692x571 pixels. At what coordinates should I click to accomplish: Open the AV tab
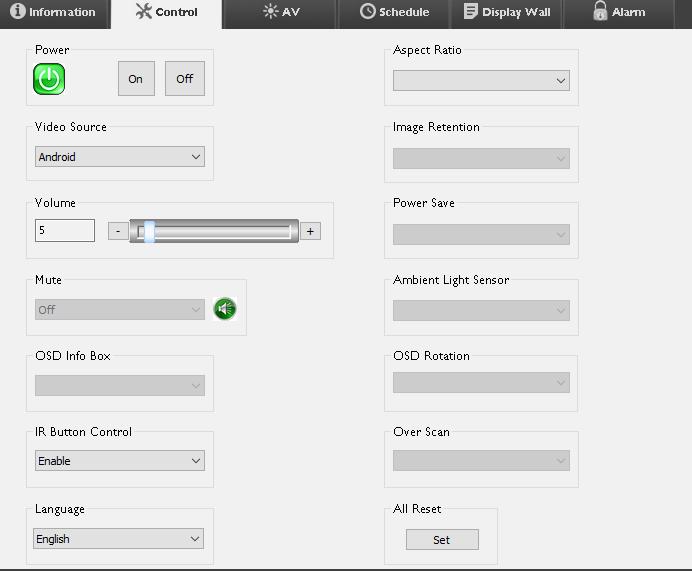click(281, 12)
